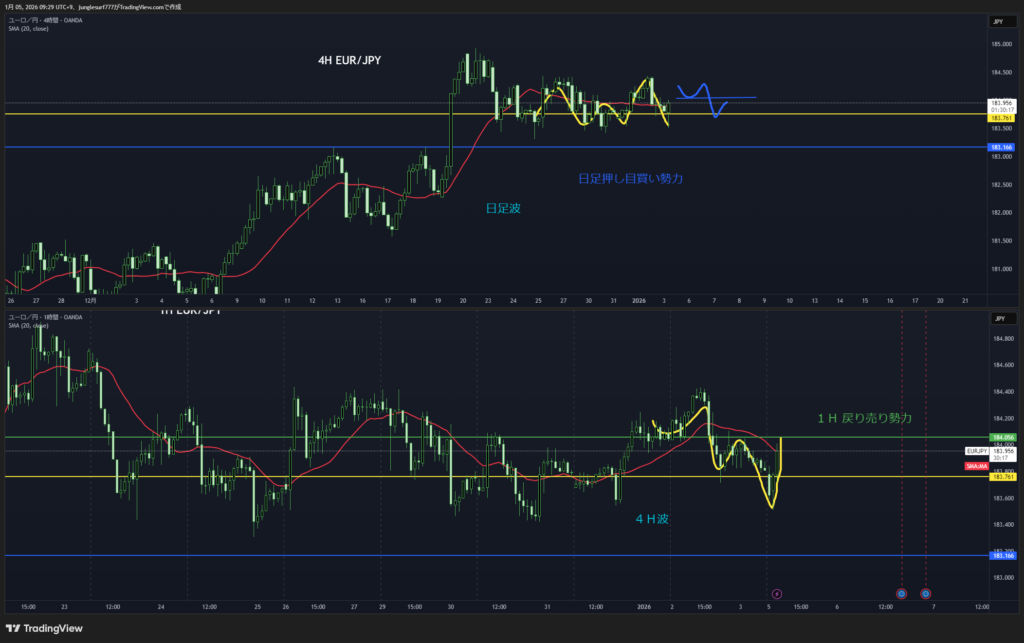Select the green 184.056 price label
Viewport: 1024px width, 643px height.
coord(1001,437)
